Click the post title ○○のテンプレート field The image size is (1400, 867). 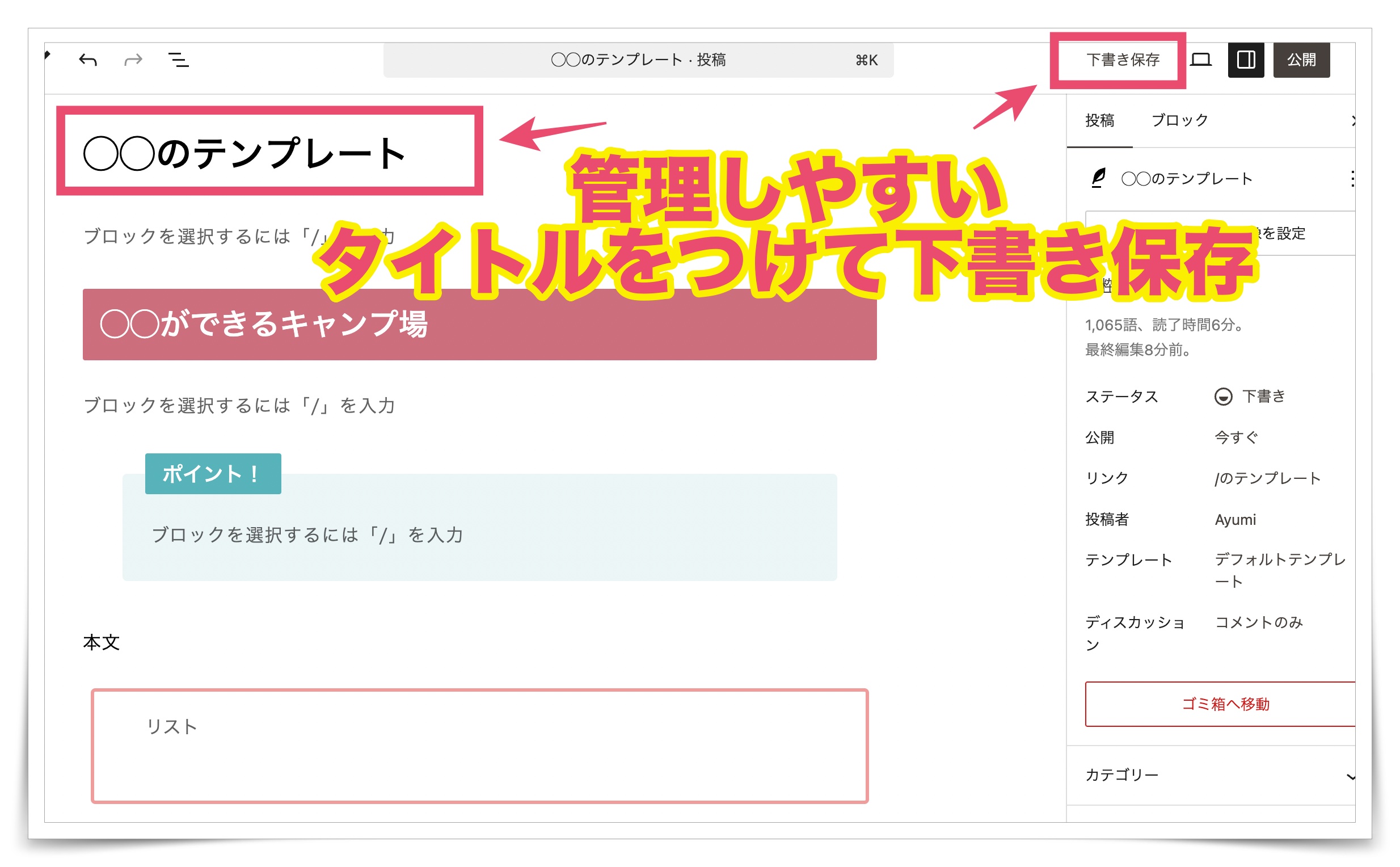(245, 153)
